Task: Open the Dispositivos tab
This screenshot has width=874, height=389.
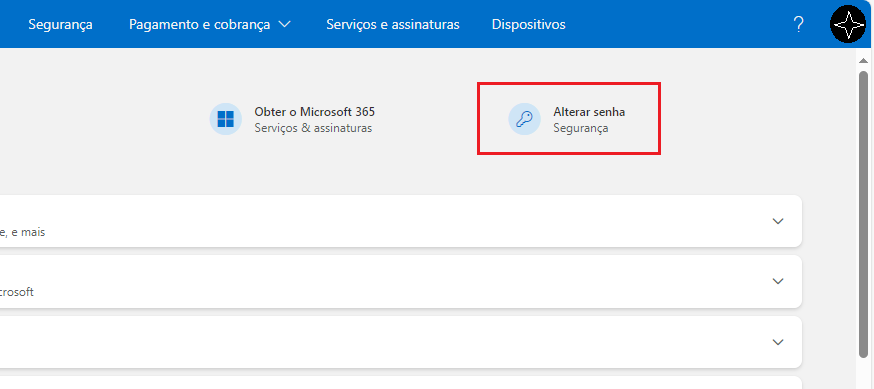Action: click(528, 25)
